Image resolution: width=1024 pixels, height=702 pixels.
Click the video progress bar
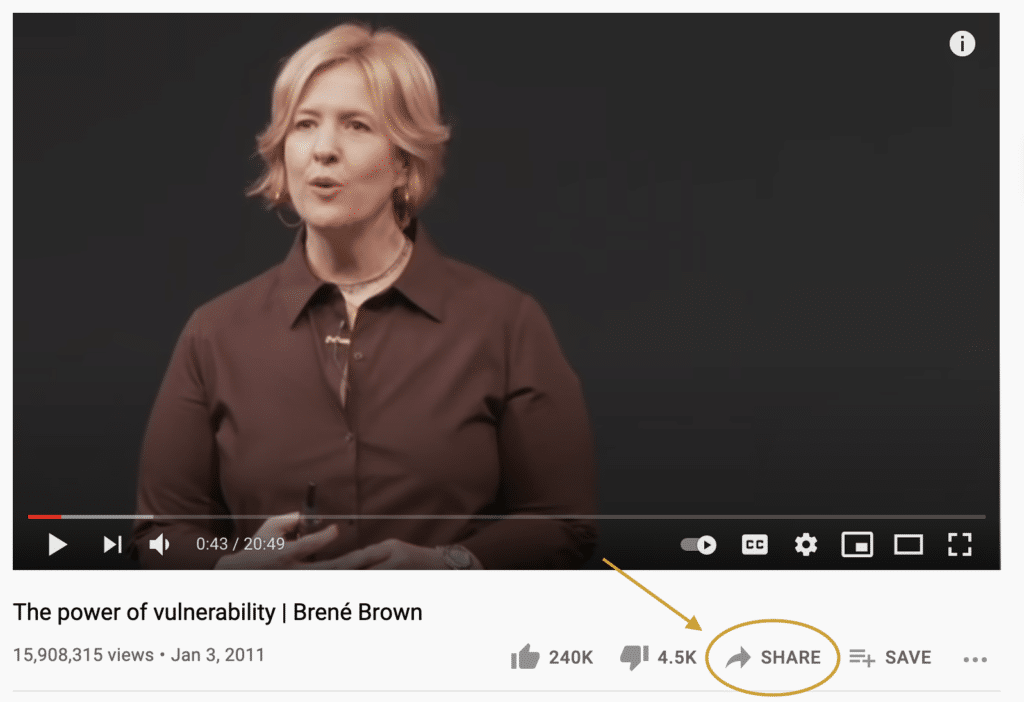506,517
